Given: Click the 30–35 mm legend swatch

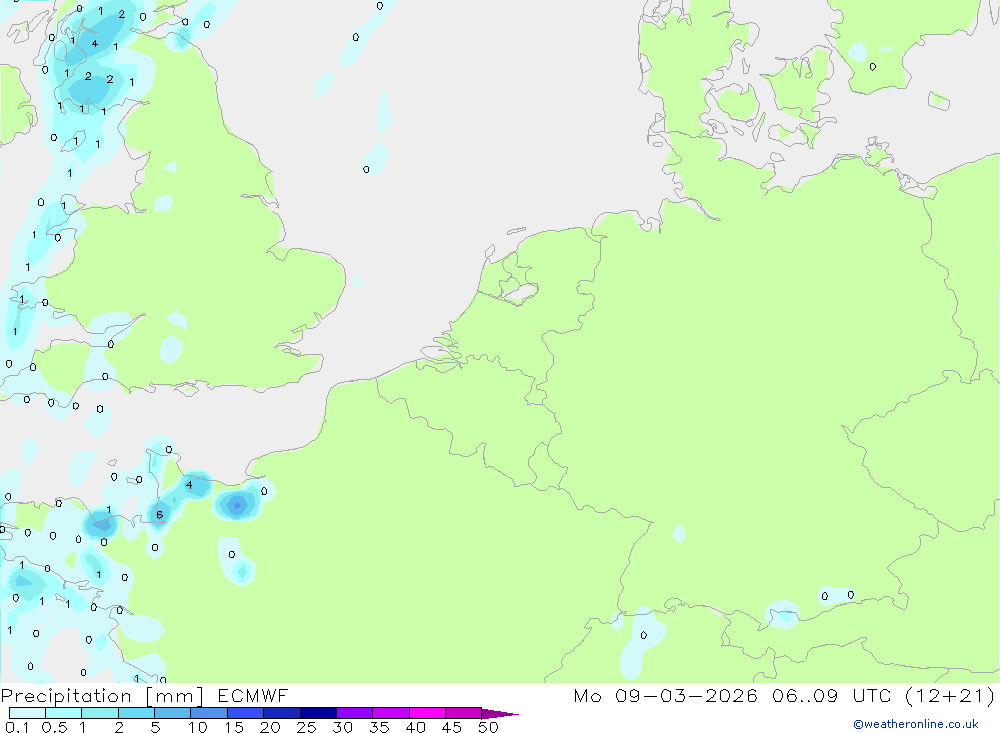Looking at the screenshot, I should pos(354,713).
